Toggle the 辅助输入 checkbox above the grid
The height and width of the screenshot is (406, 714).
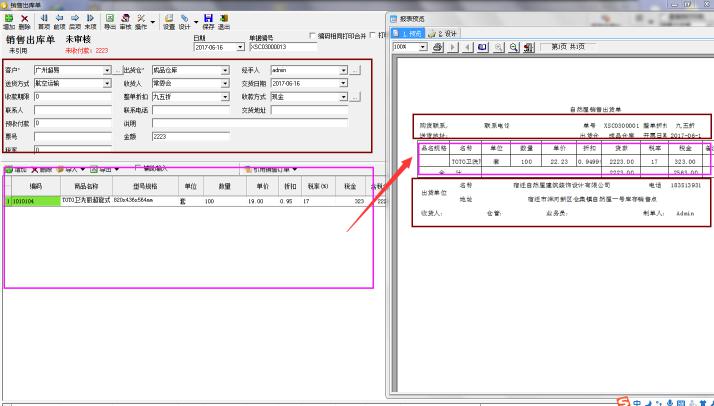(x=137, y=169)
